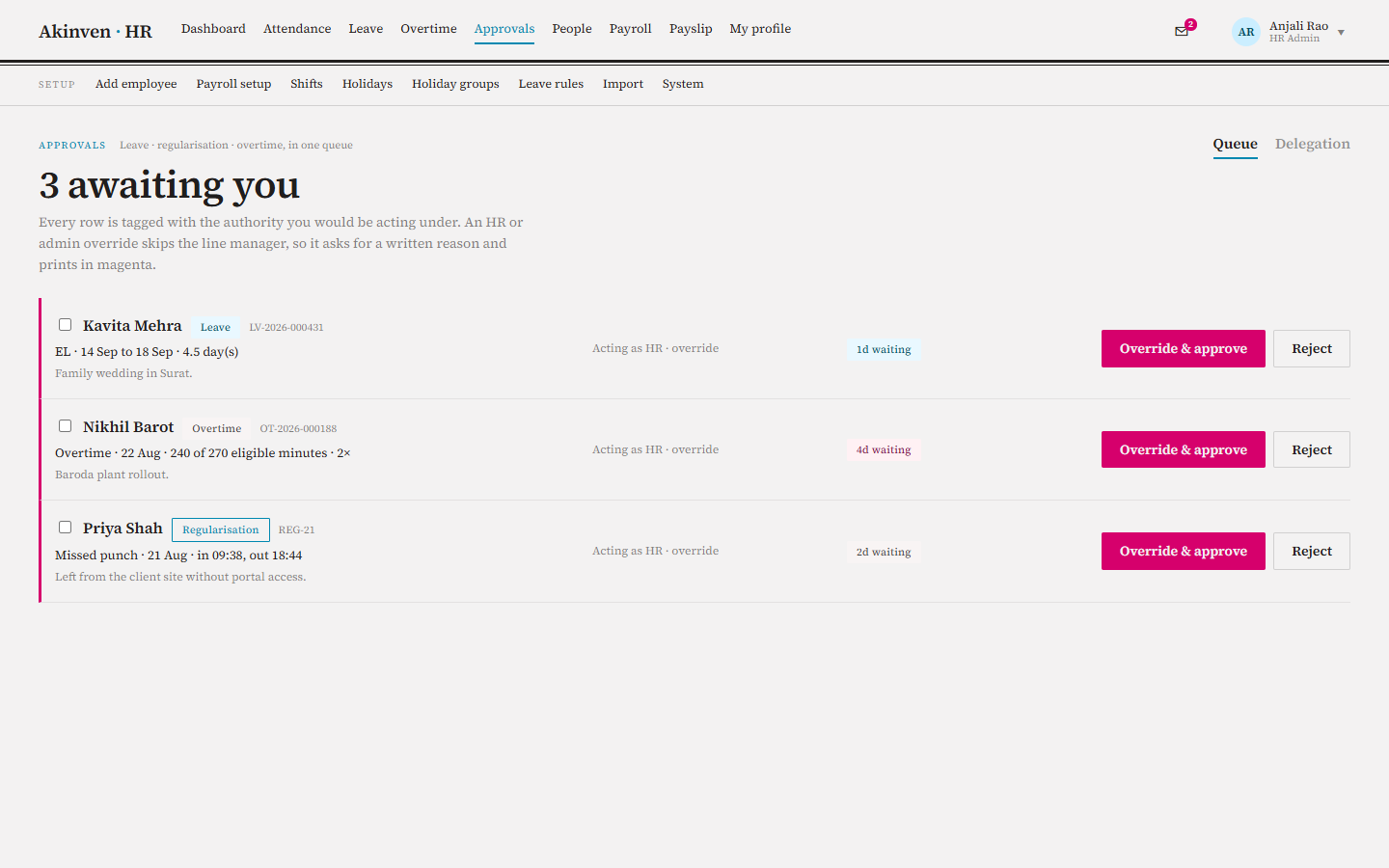The width and height of the screenshot is (1389, 868).
Task: Open the Holidays setup page
Action: (x=368, y=84)
